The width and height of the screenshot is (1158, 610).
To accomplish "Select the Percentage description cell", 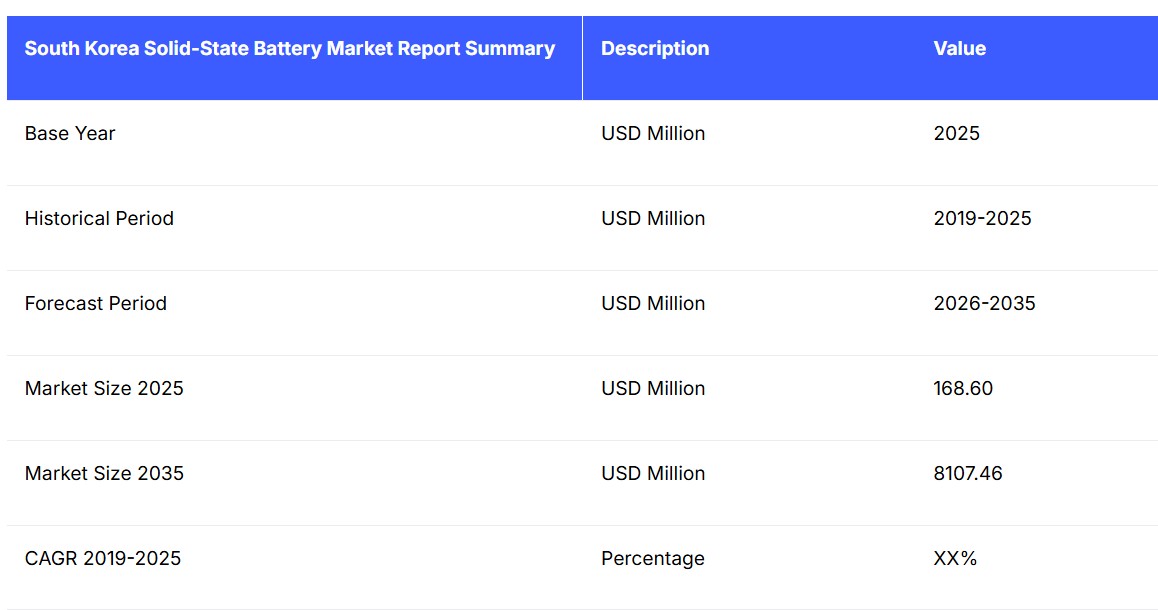I will (652, 559).
